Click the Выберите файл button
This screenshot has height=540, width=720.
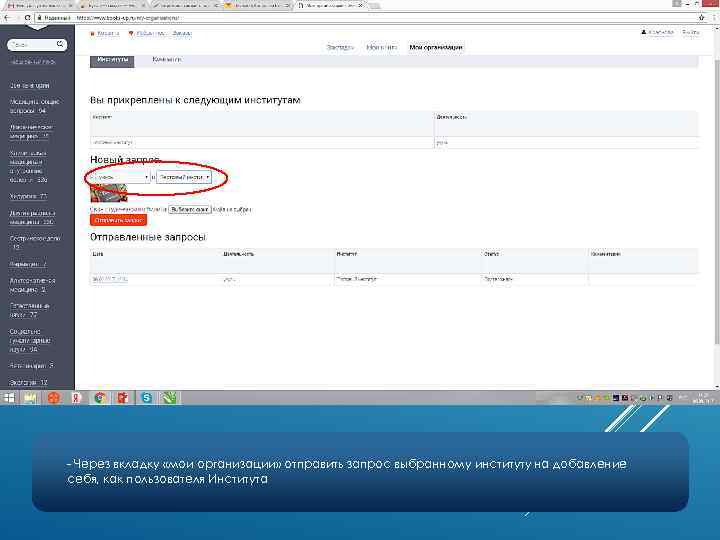click(190, 209)
